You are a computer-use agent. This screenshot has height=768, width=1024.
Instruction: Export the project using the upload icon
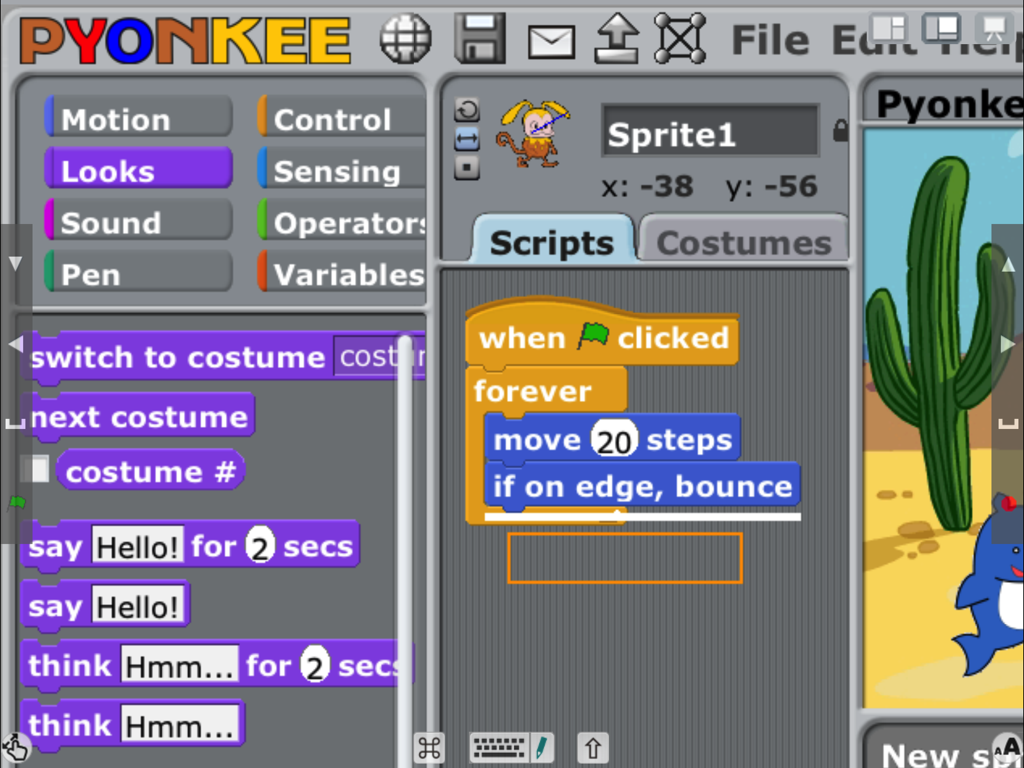[615, 38]
